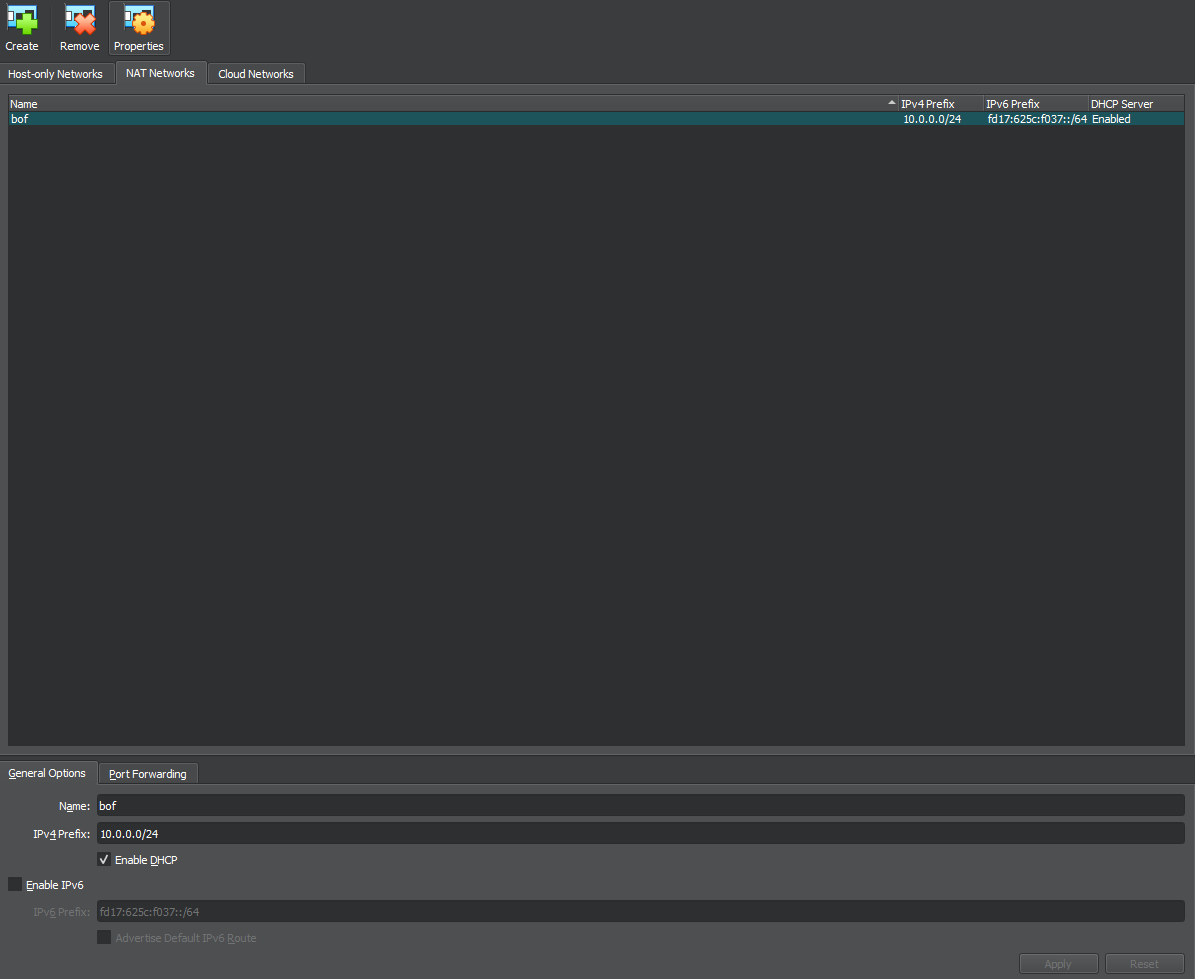Switch to Host-only Networks tab

pyautogui.click(x=55, y=74)
